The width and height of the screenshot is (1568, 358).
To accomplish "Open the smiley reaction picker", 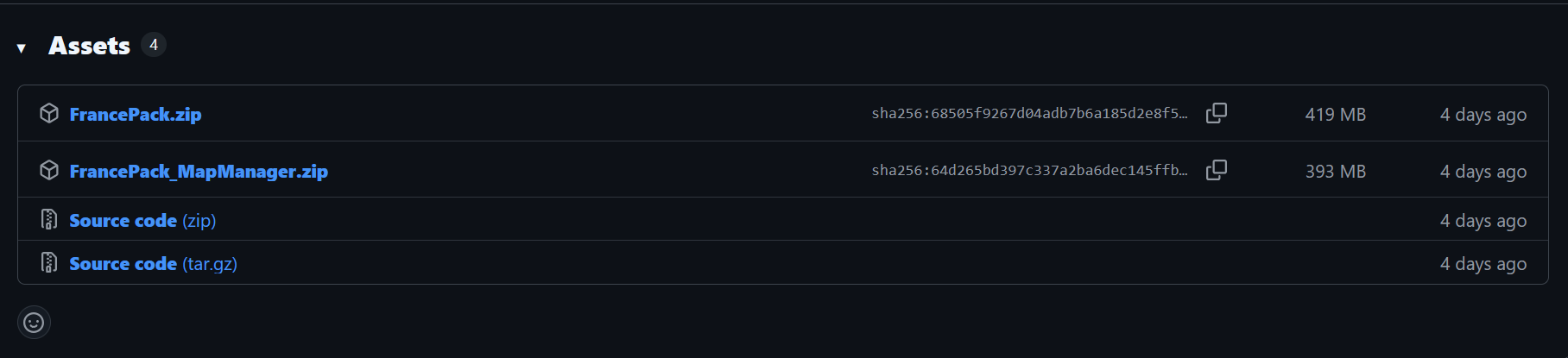I will pos(34,323).
